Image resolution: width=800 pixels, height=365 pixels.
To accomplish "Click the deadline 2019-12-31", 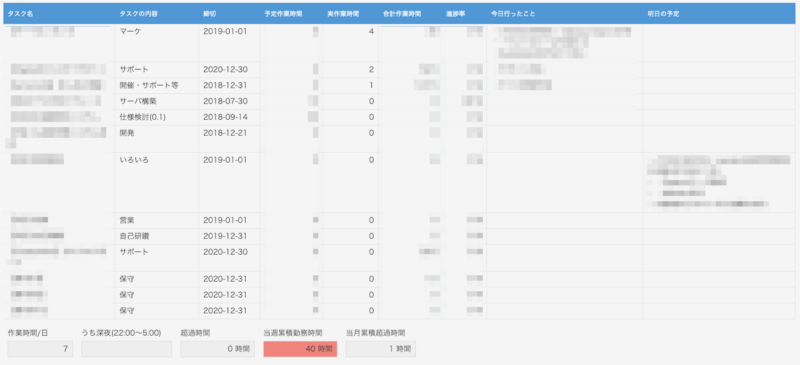I will coord(225,236).
